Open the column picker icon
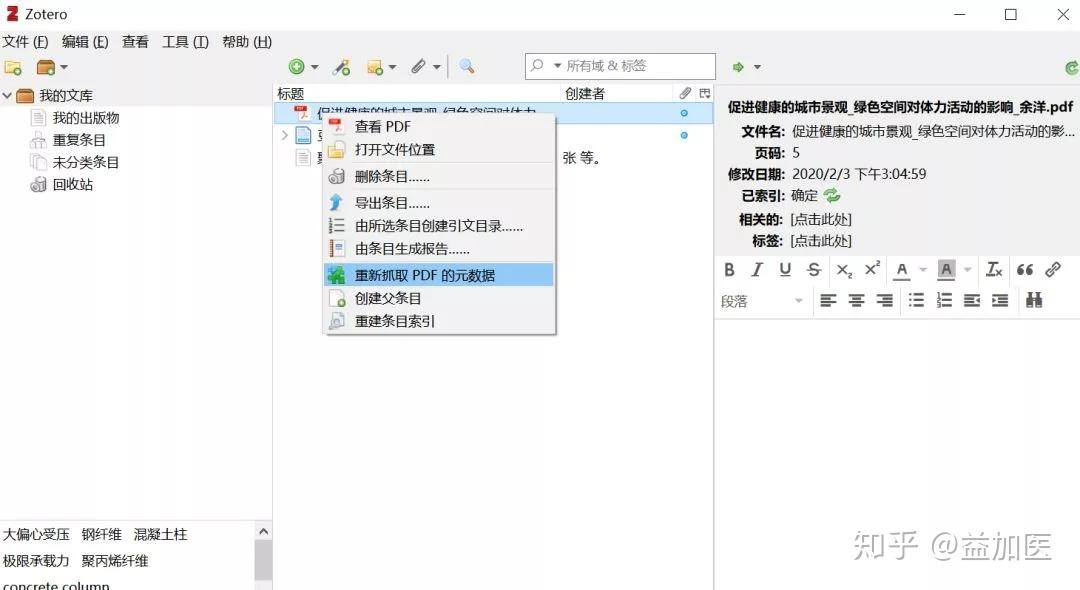Screen dimensions: 1080x590 coord(705,94)
